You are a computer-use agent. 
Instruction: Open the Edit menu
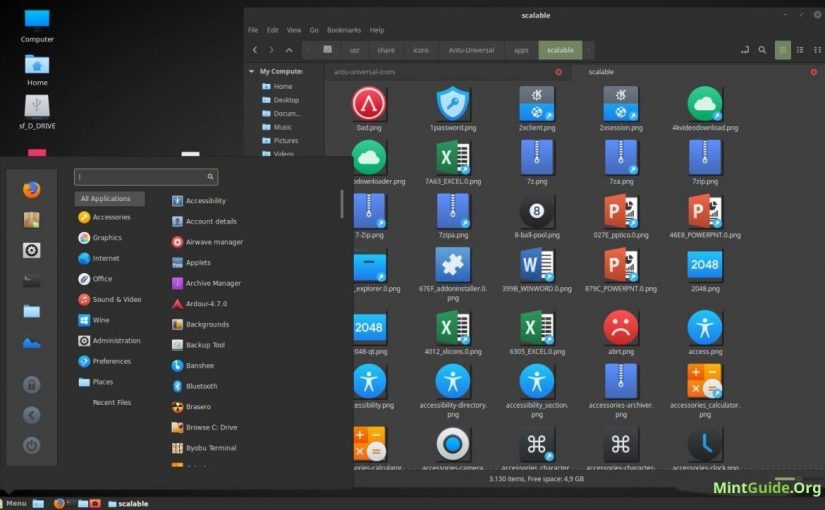(273, 30)
